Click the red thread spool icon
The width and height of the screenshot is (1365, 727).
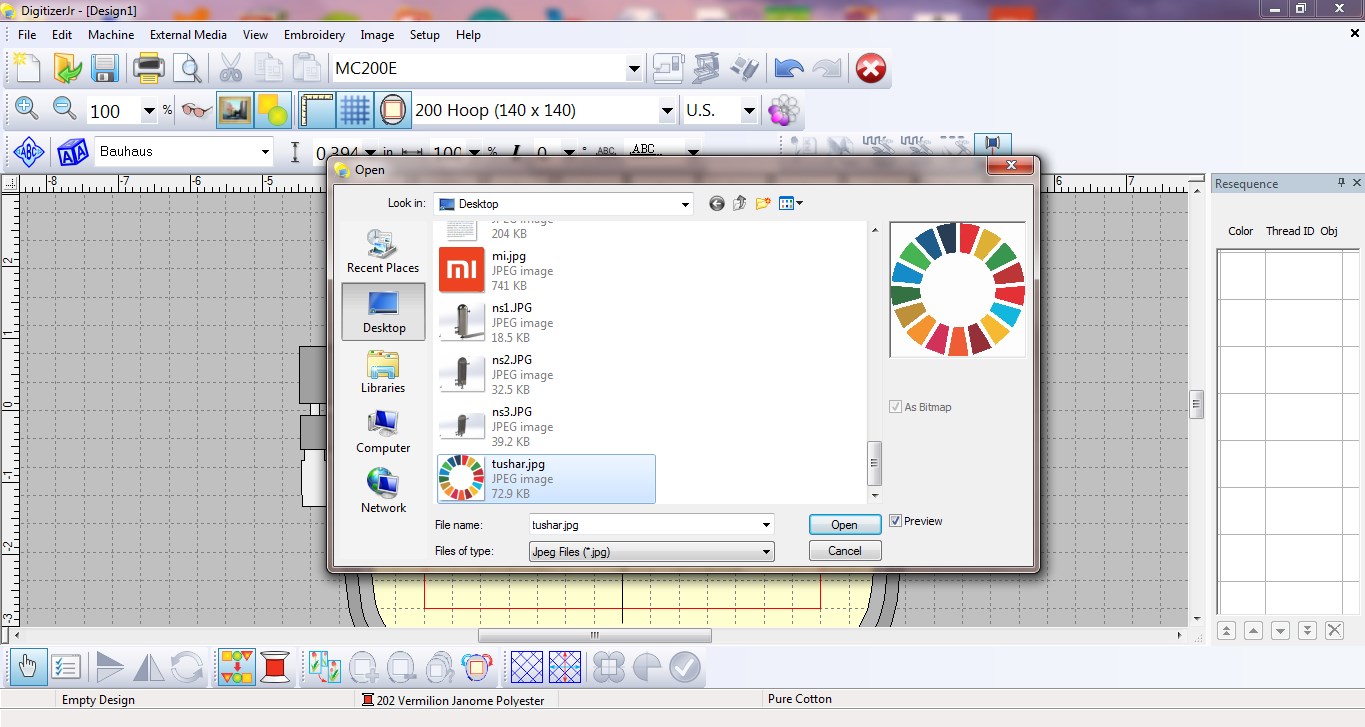point(276,666)
